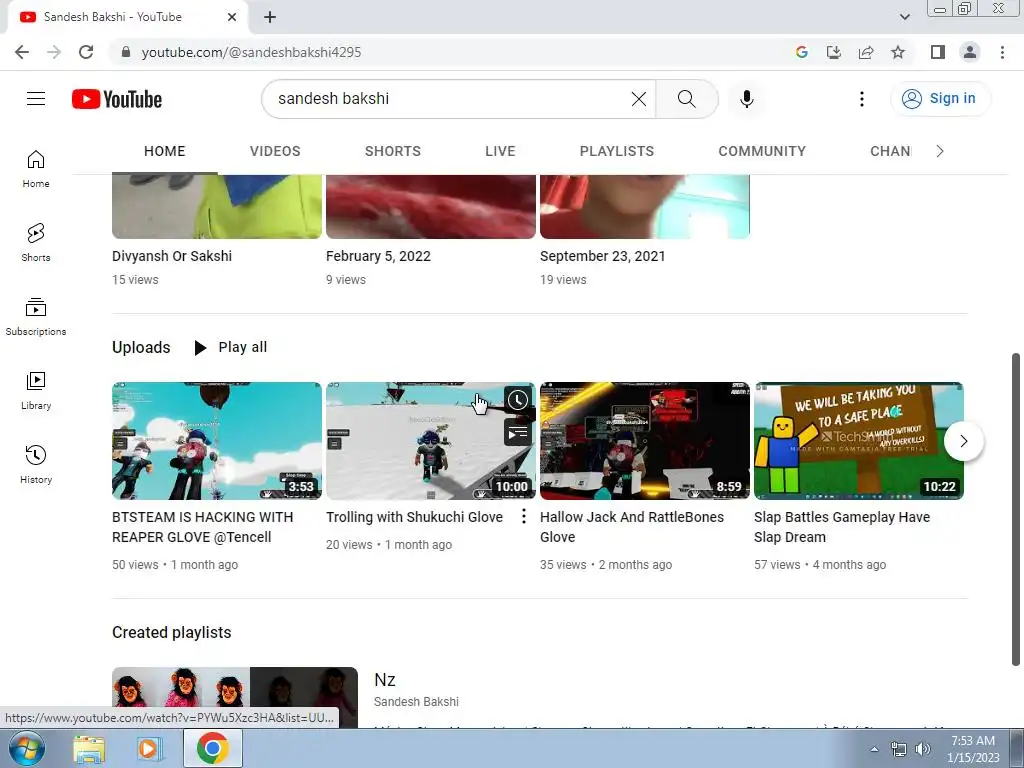Clear the search text with the X icon
1024x768 pixels.
pos(639,99)
